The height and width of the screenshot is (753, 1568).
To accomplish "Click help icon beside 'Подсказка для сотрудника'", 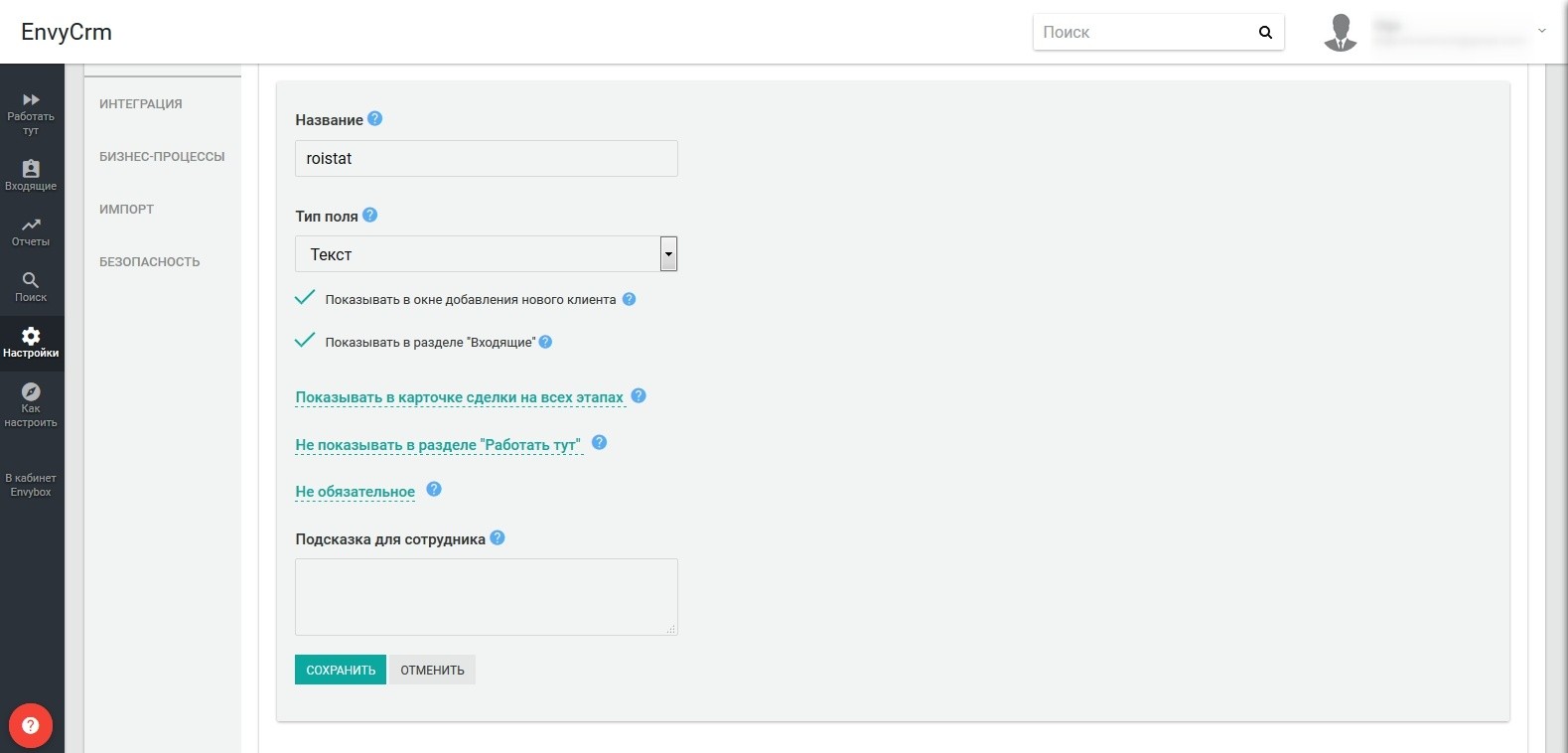I will click(498, 537).
